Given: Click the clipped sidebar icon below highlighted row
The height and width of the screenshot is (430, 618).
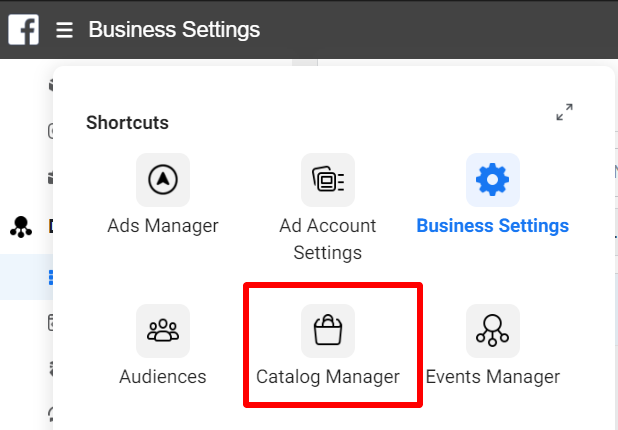Looking at the screenshot, I should pyautogui.click(x=50, y=322).
